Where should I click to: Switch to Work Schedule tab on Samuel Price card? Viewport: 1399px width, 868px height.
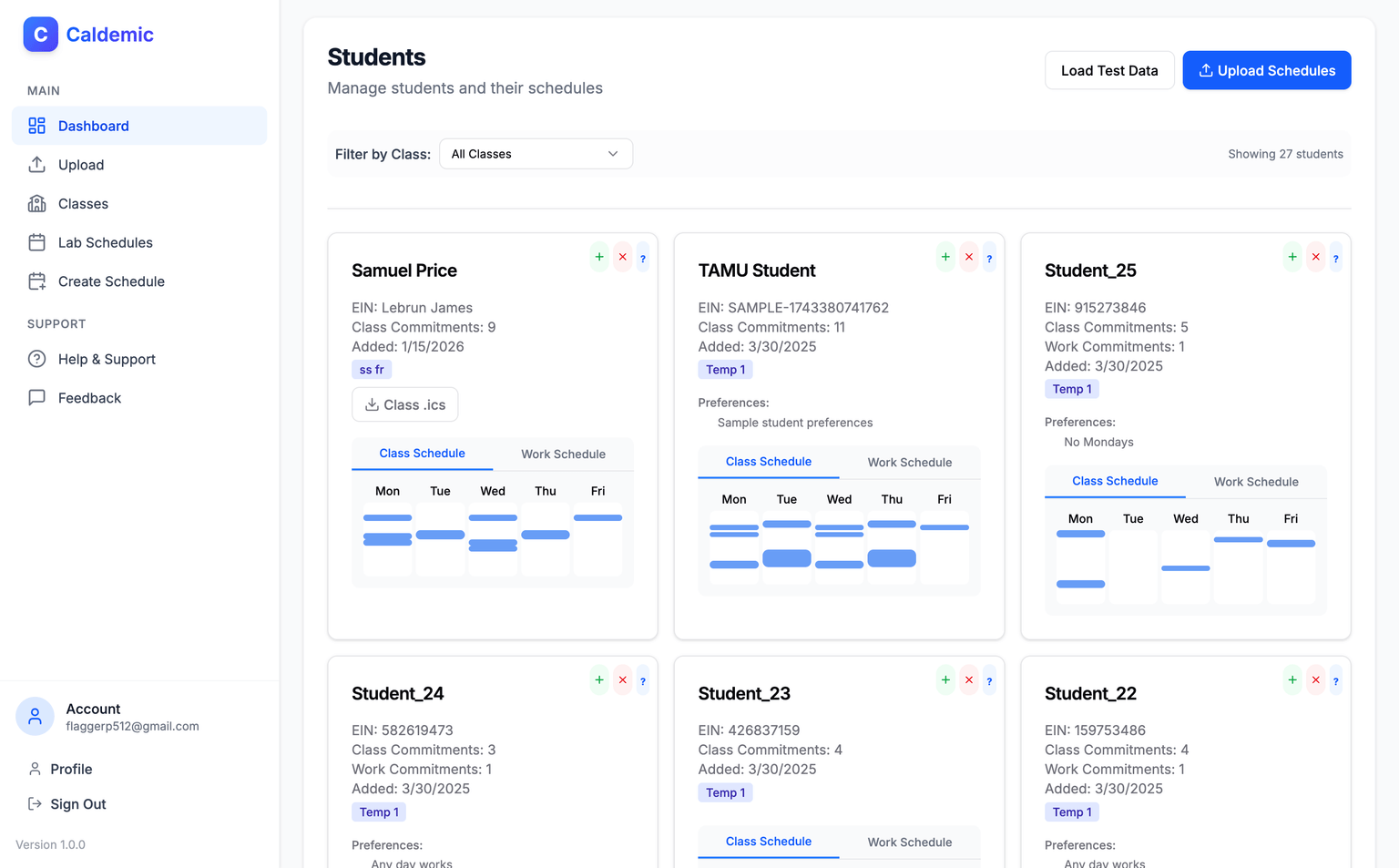[563, 454]
